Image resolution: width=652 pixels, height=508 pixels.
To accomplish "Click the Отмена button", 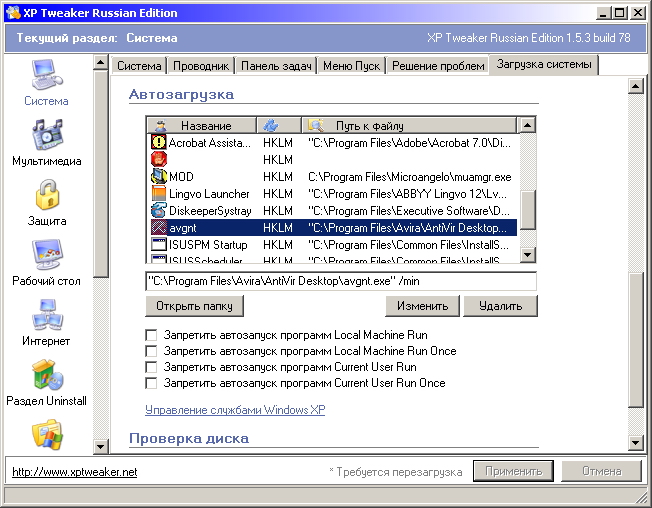I will point(601,471).
